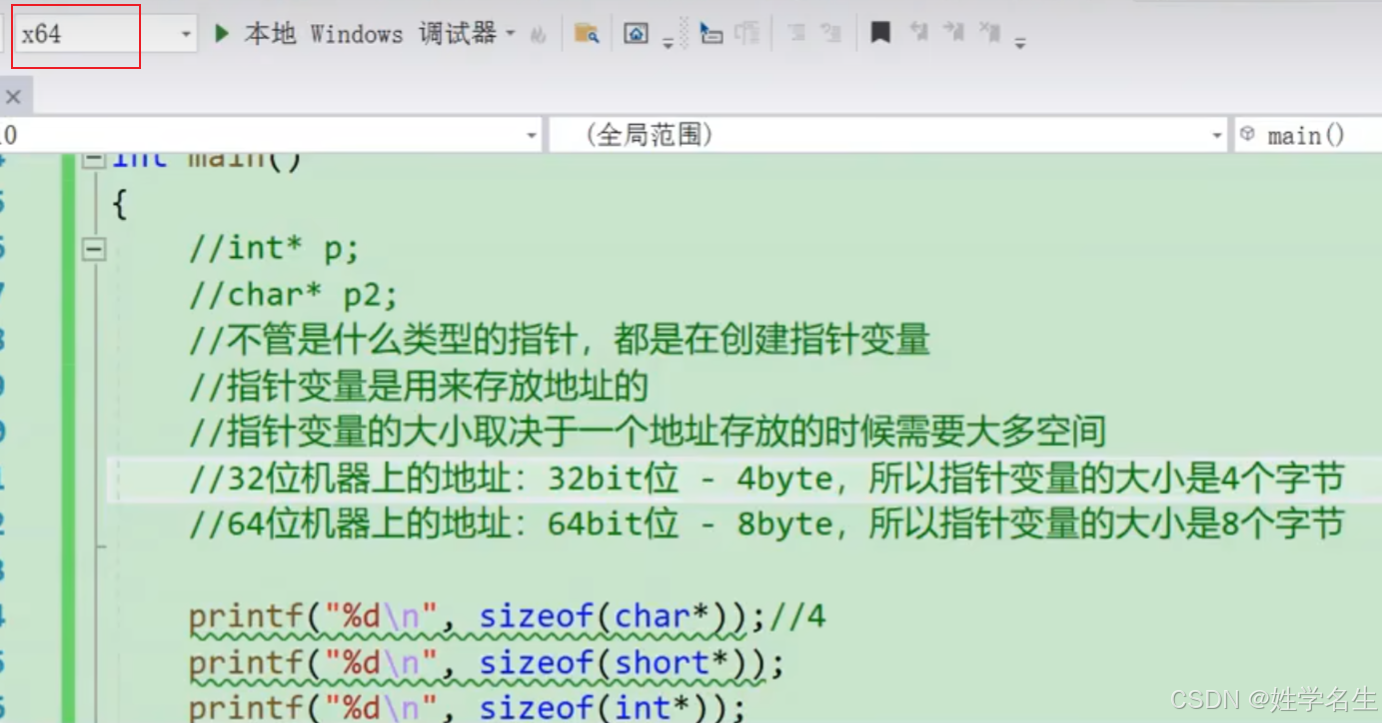
Task: Open the bookmark toolbar overflow options
Action: [1019, 42]
